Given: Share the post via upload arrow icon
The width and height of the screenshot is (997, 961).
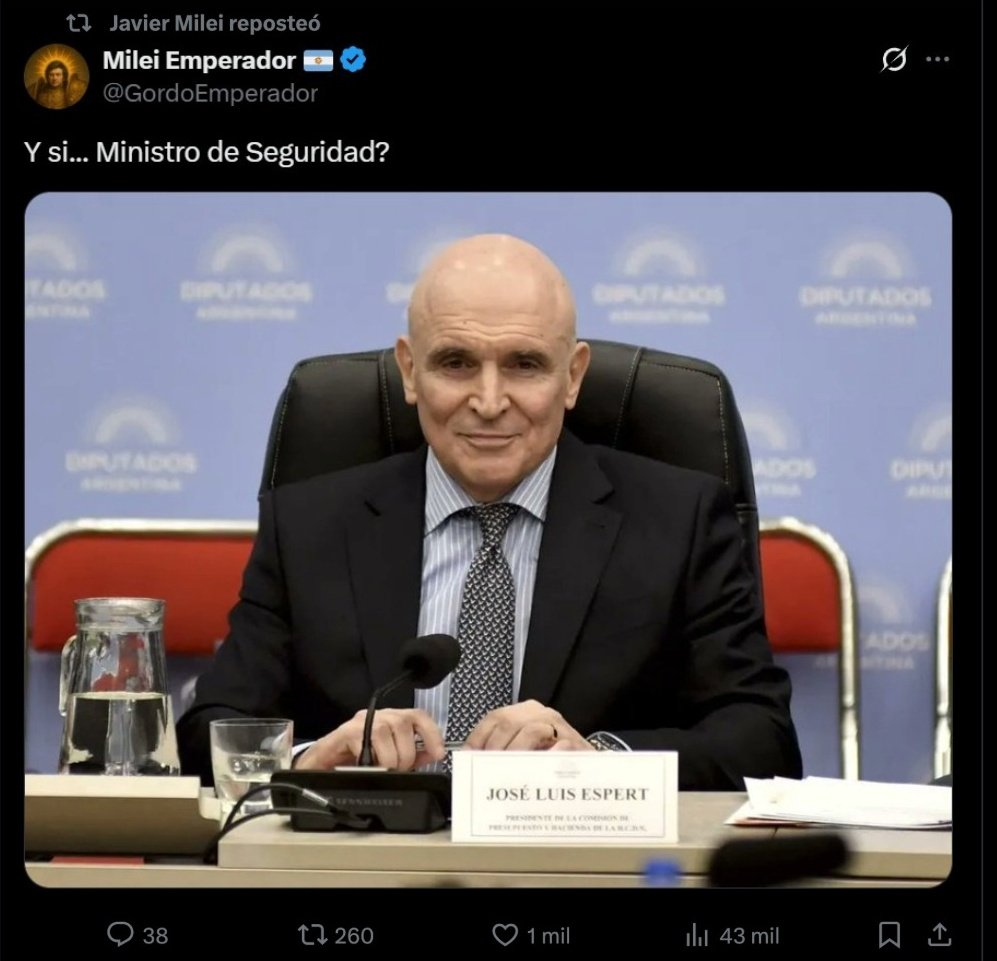Looking at the screenshot, I should [x=939, y=934].
